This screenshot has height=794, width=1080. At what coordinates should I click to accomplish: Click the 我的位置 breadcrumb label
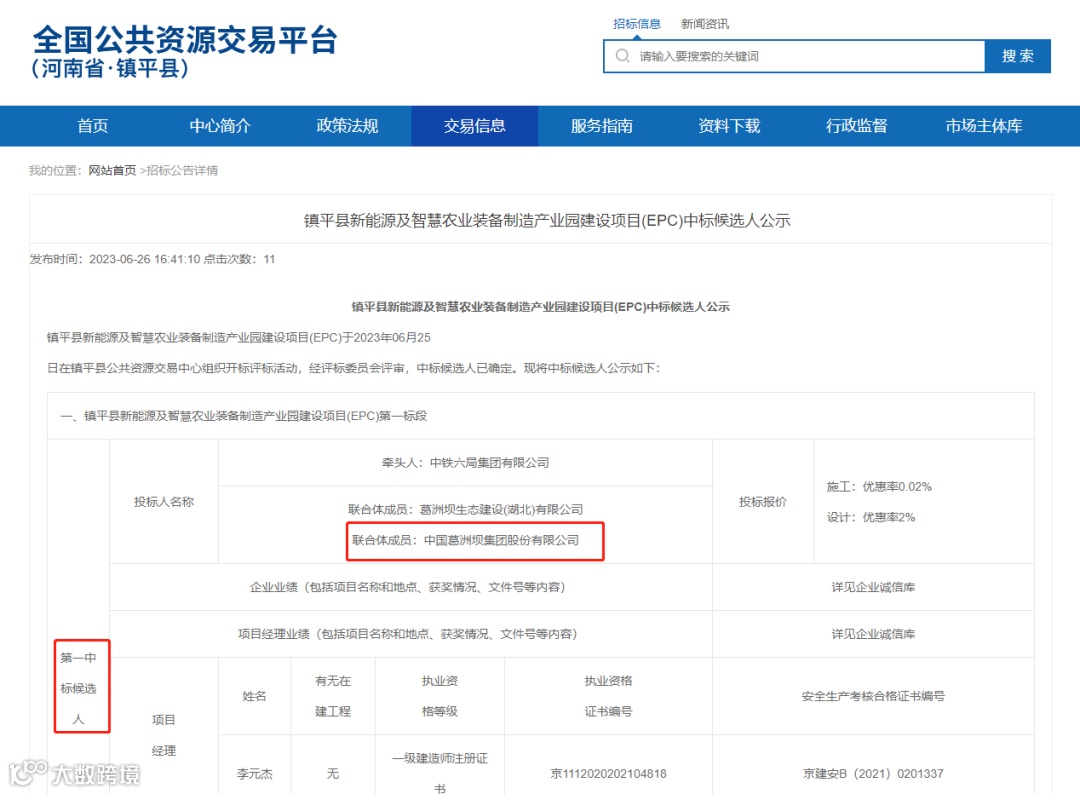[55, 170]
